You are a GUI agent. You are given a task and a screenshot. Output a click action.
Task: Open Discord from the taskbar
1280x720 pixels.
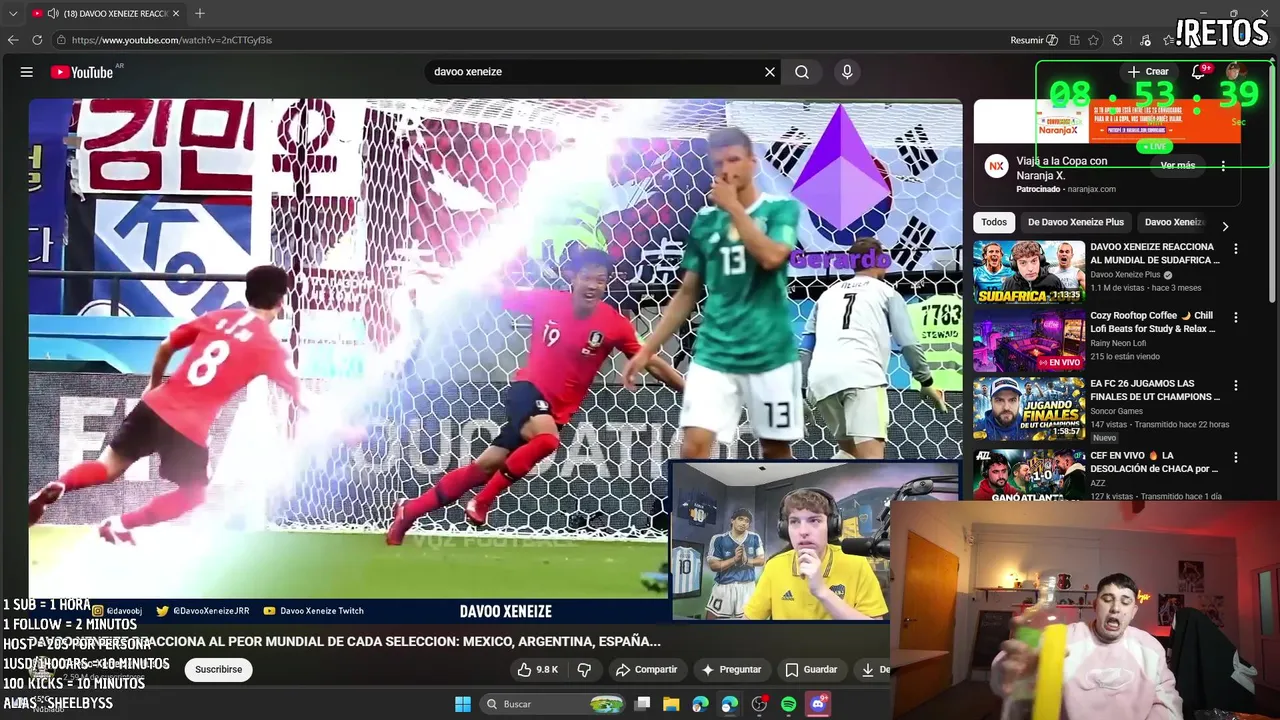(x=818, y=704)
